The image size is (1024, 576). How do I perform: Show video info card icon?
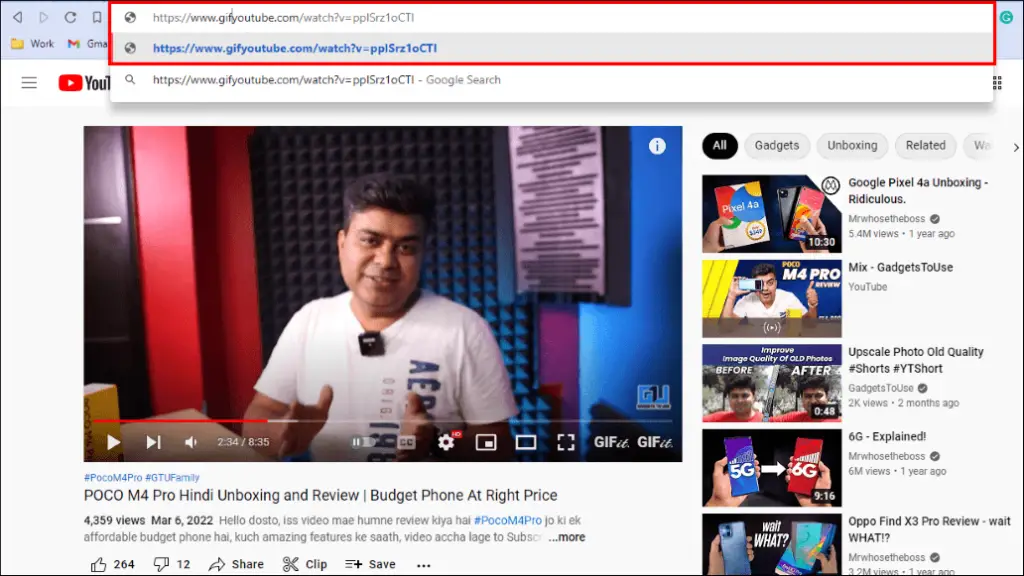click(x=657, y=146)
